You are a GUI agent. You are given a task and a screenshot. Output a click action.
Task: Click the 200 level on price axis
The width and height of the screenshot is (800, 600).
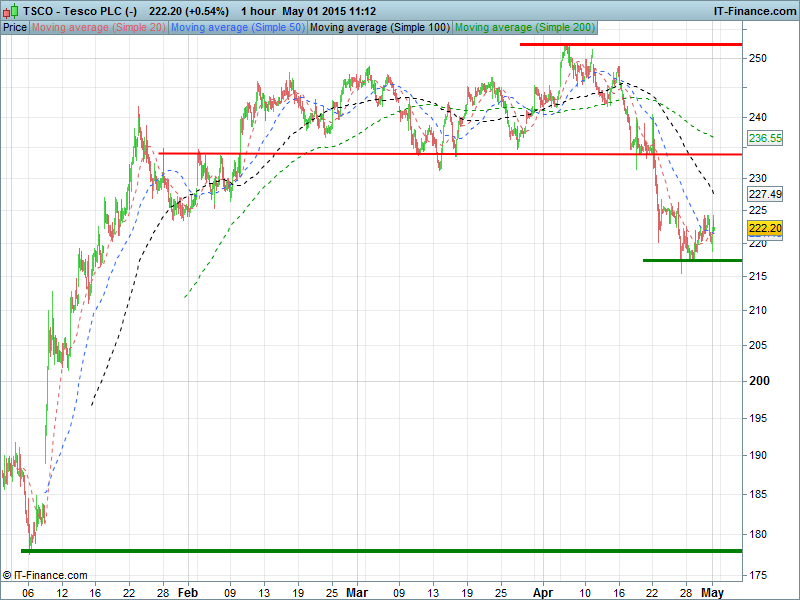(758, 381)
